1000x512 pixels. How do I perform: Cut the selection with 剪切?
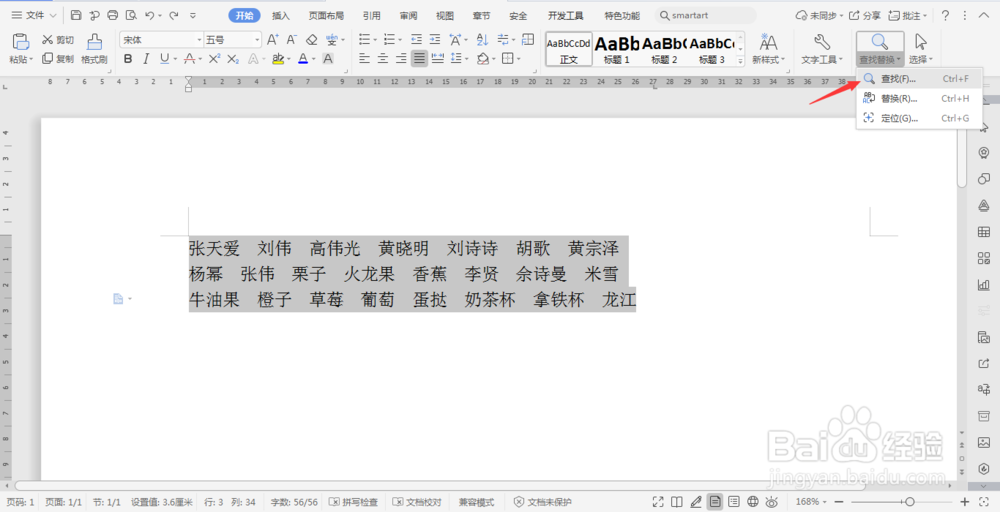[x=58, y=40]
